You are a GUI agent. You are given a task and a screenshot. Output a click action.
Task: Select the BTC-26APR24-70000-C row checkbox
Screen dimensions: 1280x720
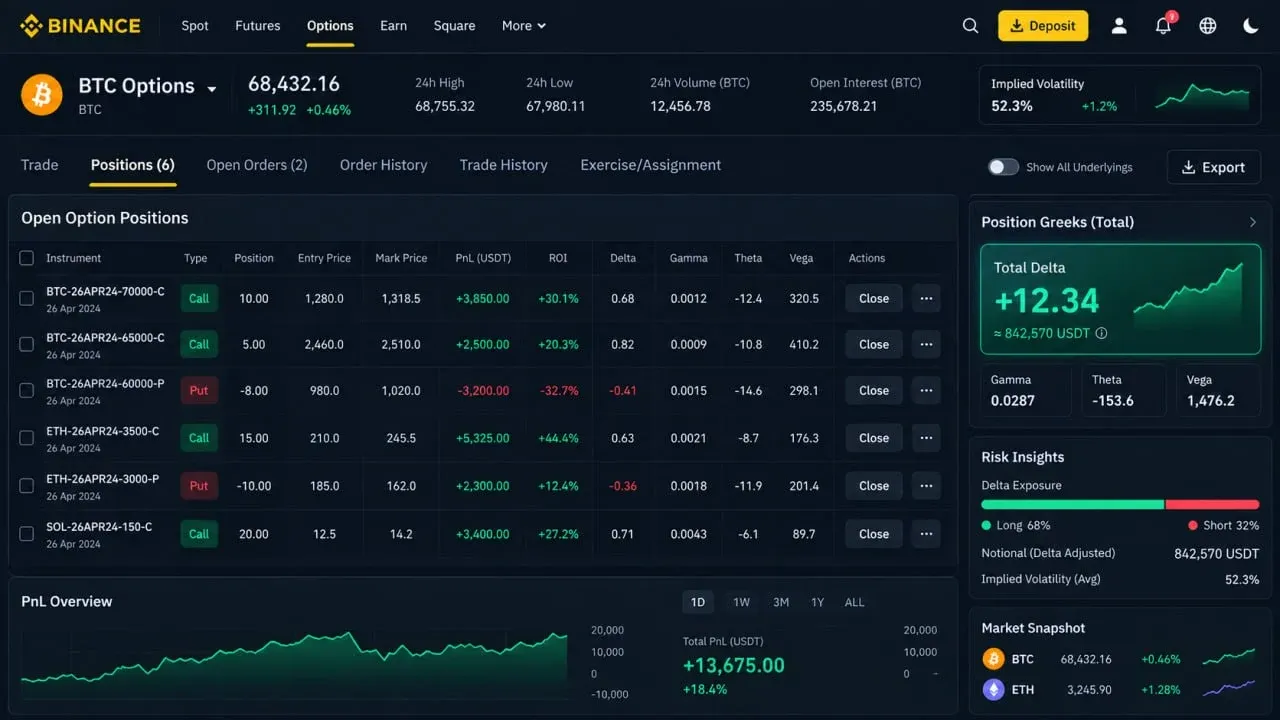point(27,298)
